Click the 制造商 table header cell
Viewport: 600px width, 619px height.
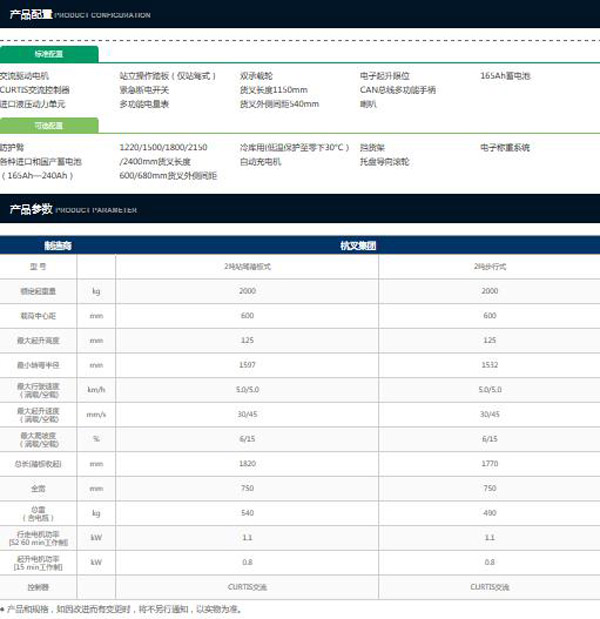[x=57, y=245]
